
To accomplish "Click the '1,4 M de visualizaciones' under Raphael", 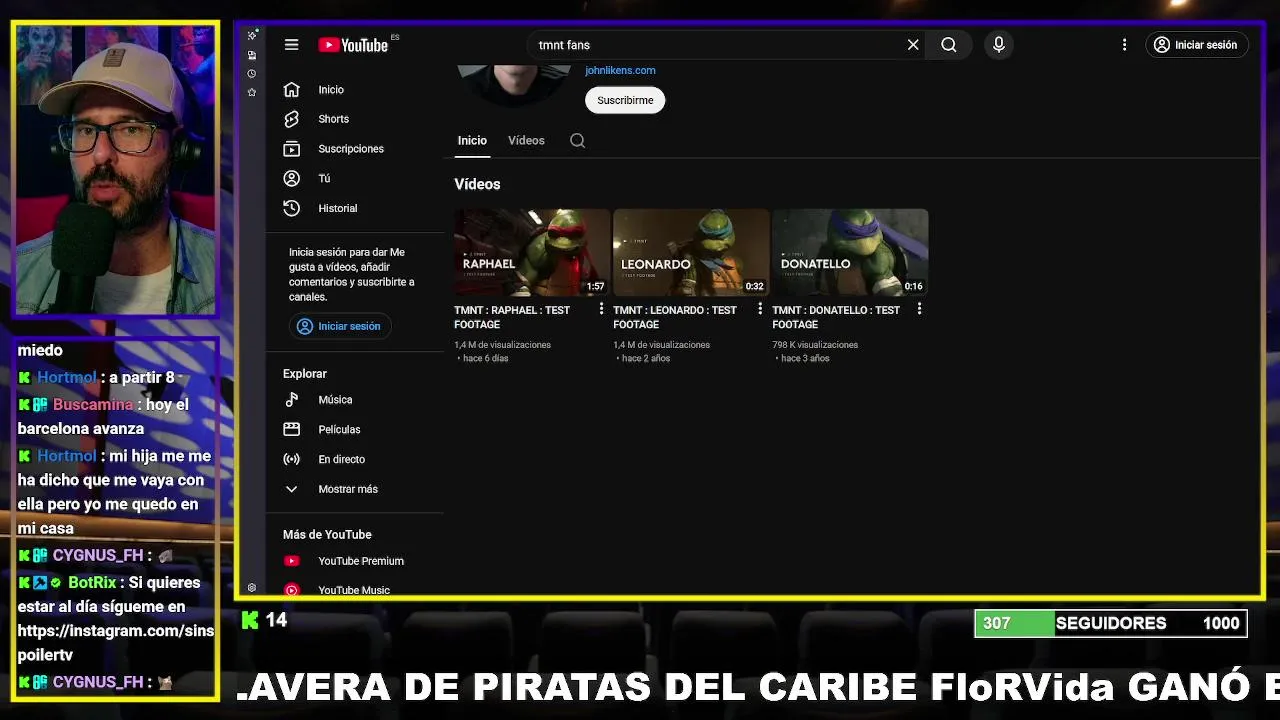I will [x=502, y=345].
